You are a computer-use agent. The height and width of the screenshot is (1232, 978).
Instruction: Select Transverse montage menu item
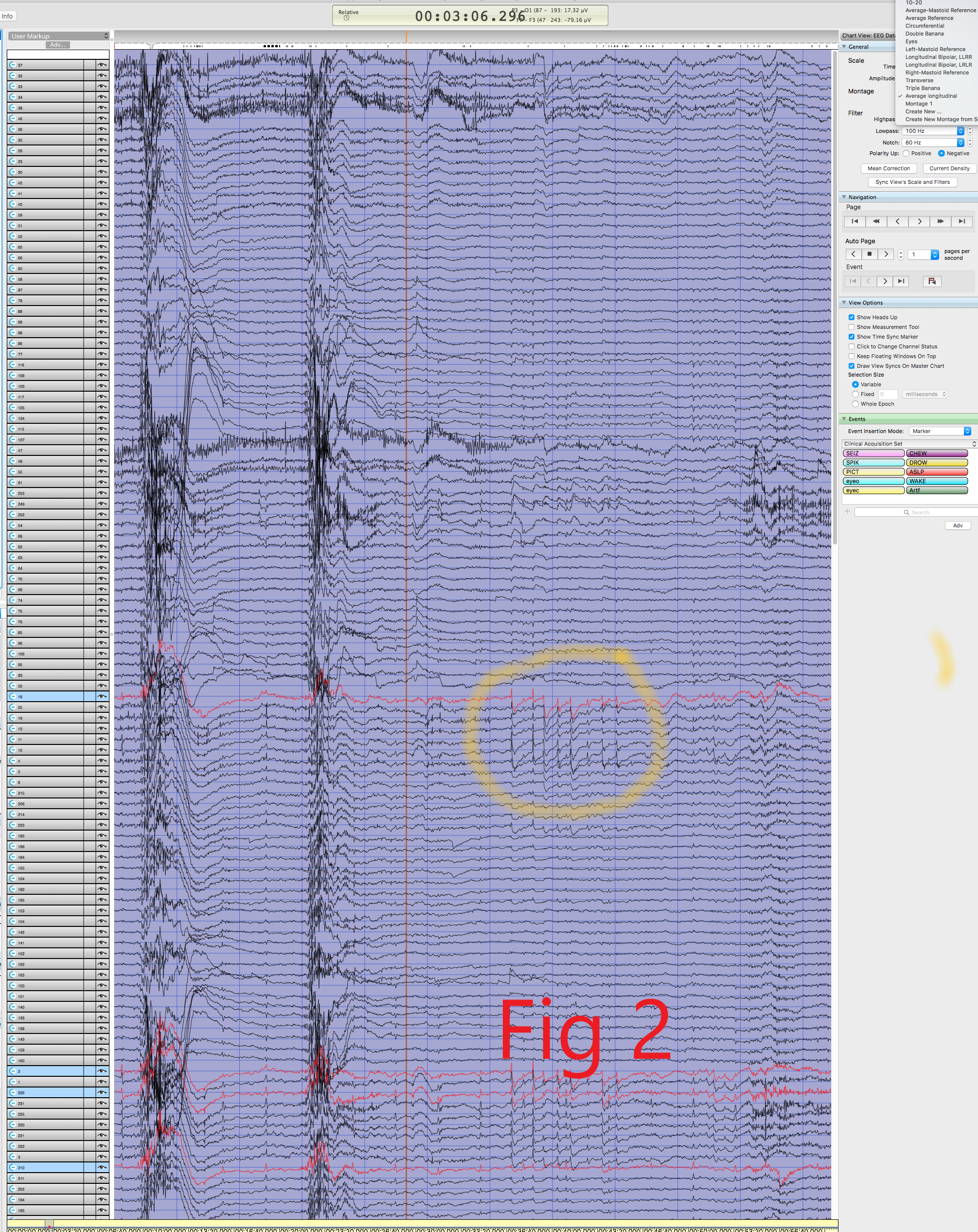pos(919,81)
